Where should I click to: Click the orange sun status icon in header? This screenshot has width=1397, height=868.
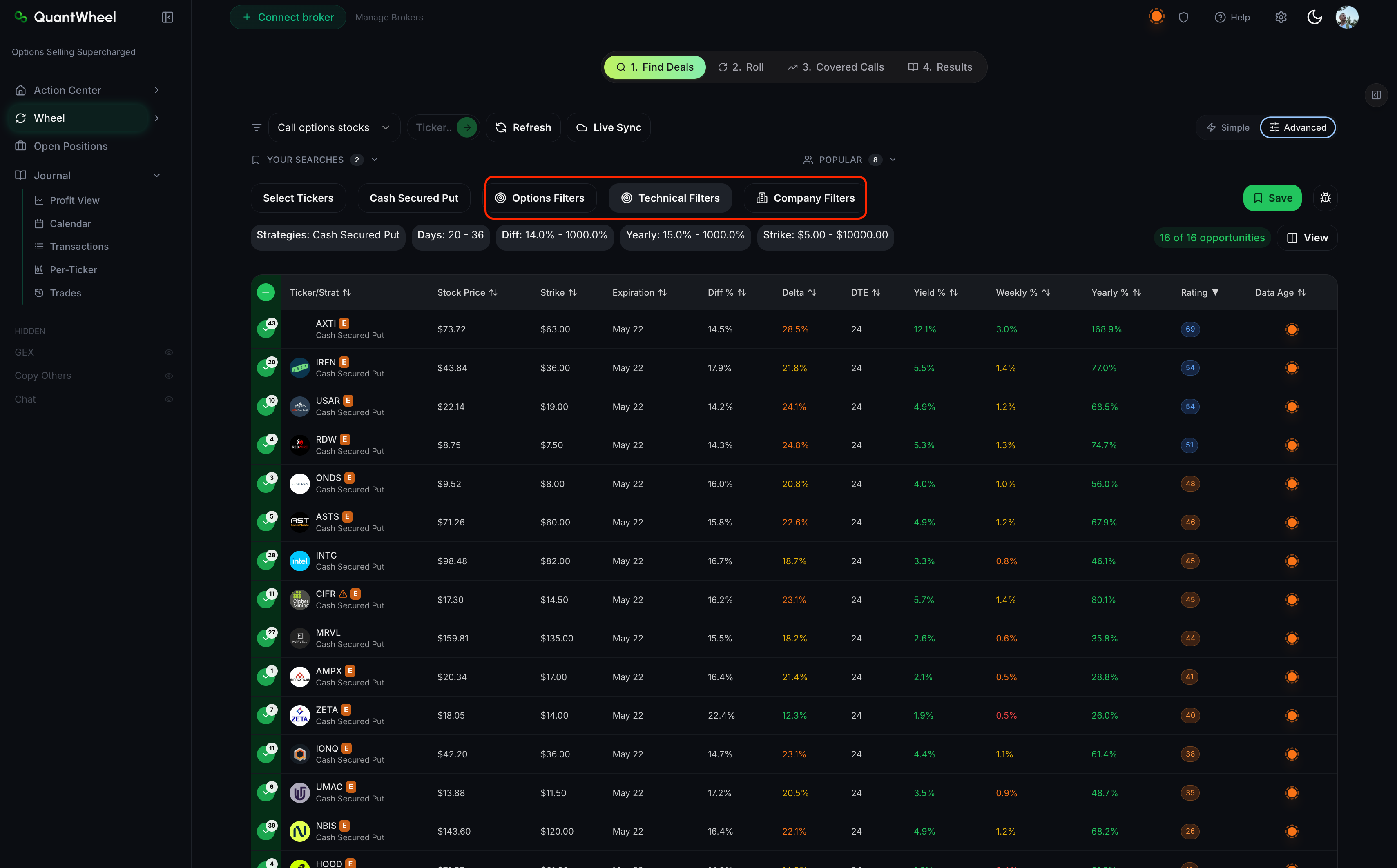click(1156, 17)
